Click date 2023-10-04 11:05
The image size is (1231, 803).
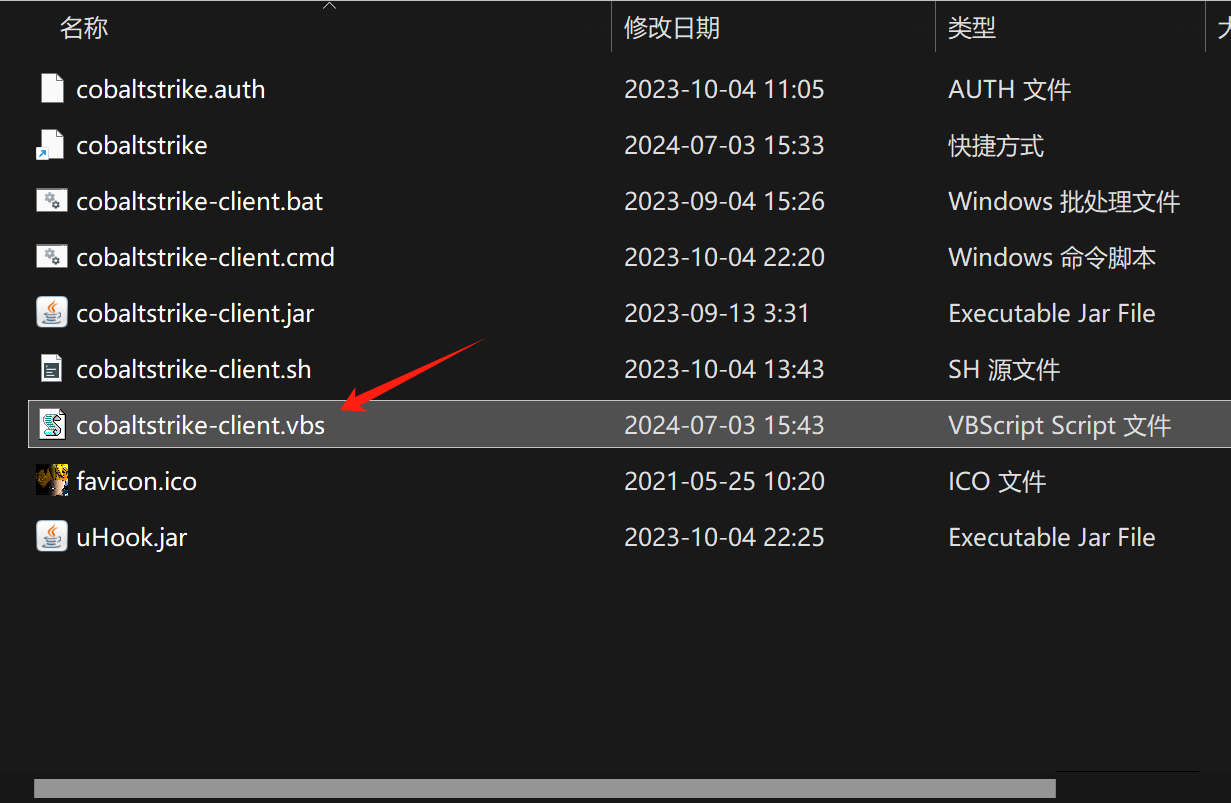click(724, 89)
